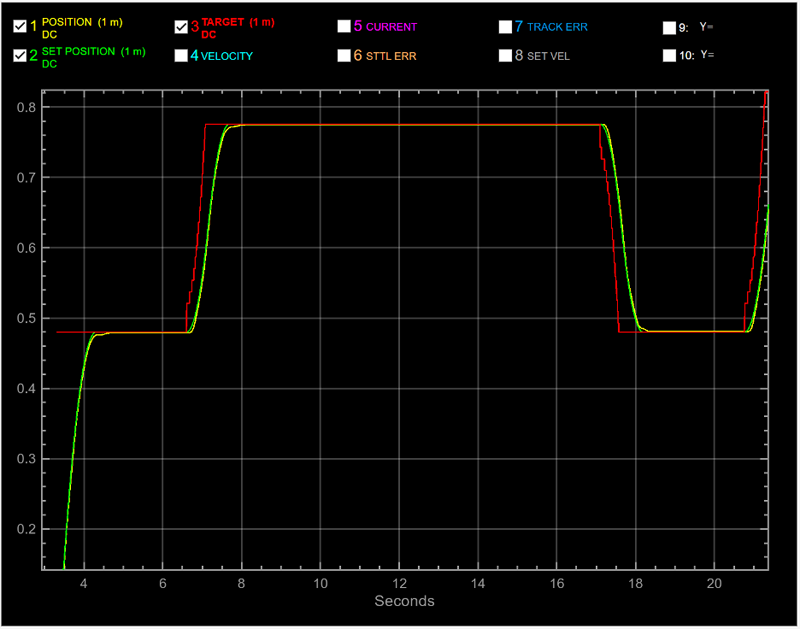Click the Y= field for channel 9
The image size is (800, 629).
tap(706, 27)
